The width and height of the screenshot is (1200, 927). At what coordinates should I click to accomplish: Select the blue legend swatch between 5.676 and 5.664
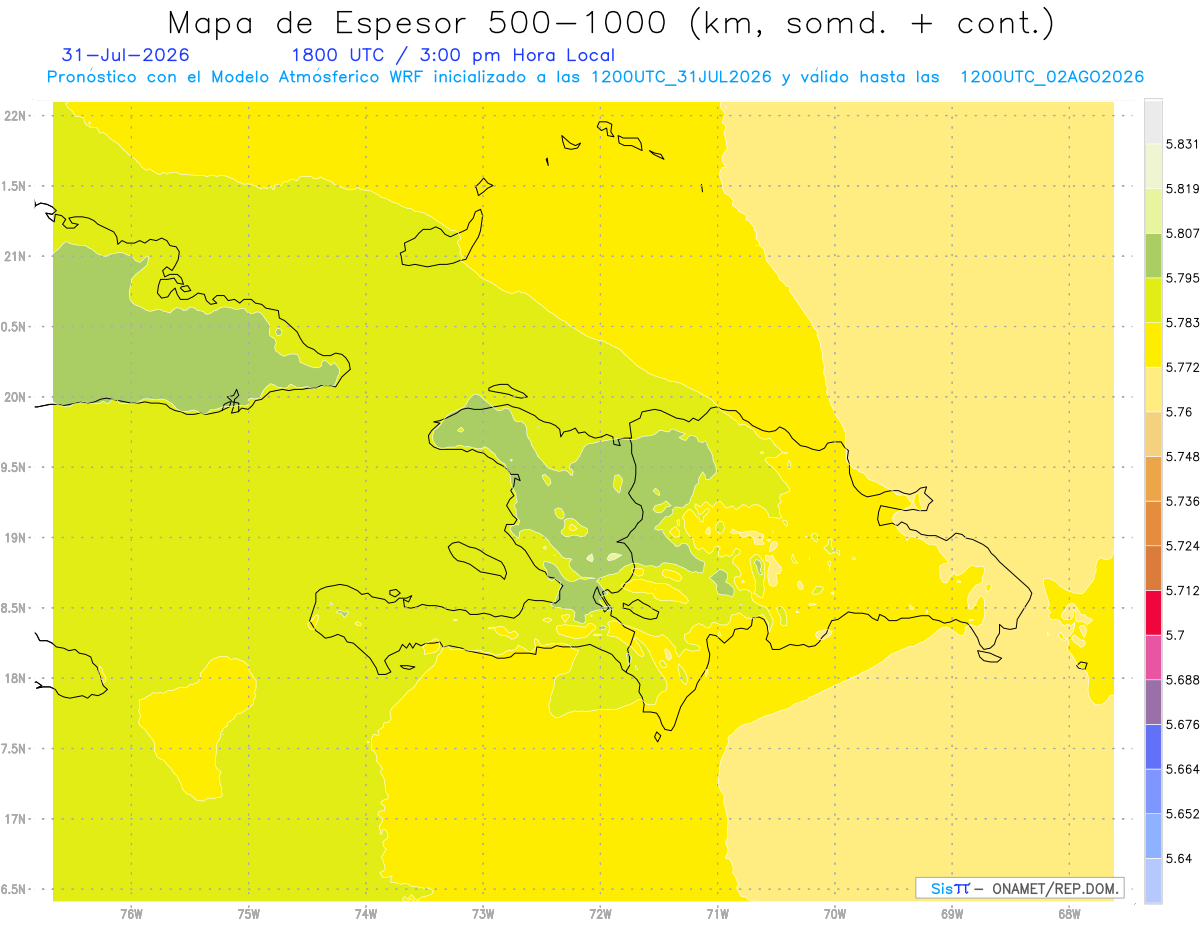(x=1153, y=746)
